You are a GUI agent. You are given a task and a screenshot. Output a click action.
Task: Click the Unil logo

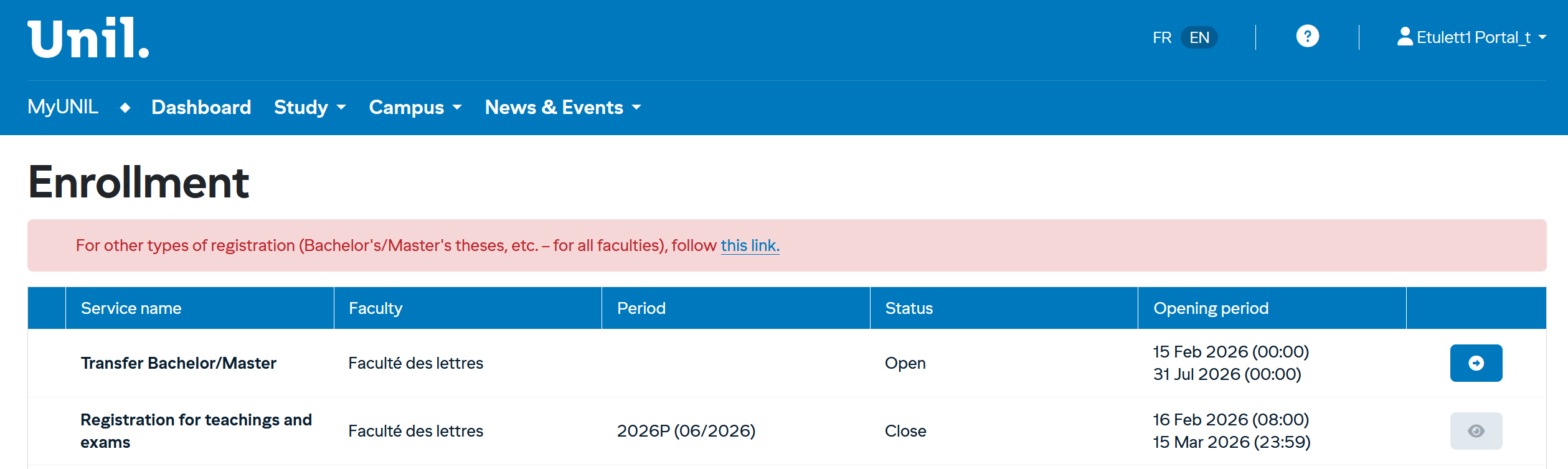tap(88, 39)
